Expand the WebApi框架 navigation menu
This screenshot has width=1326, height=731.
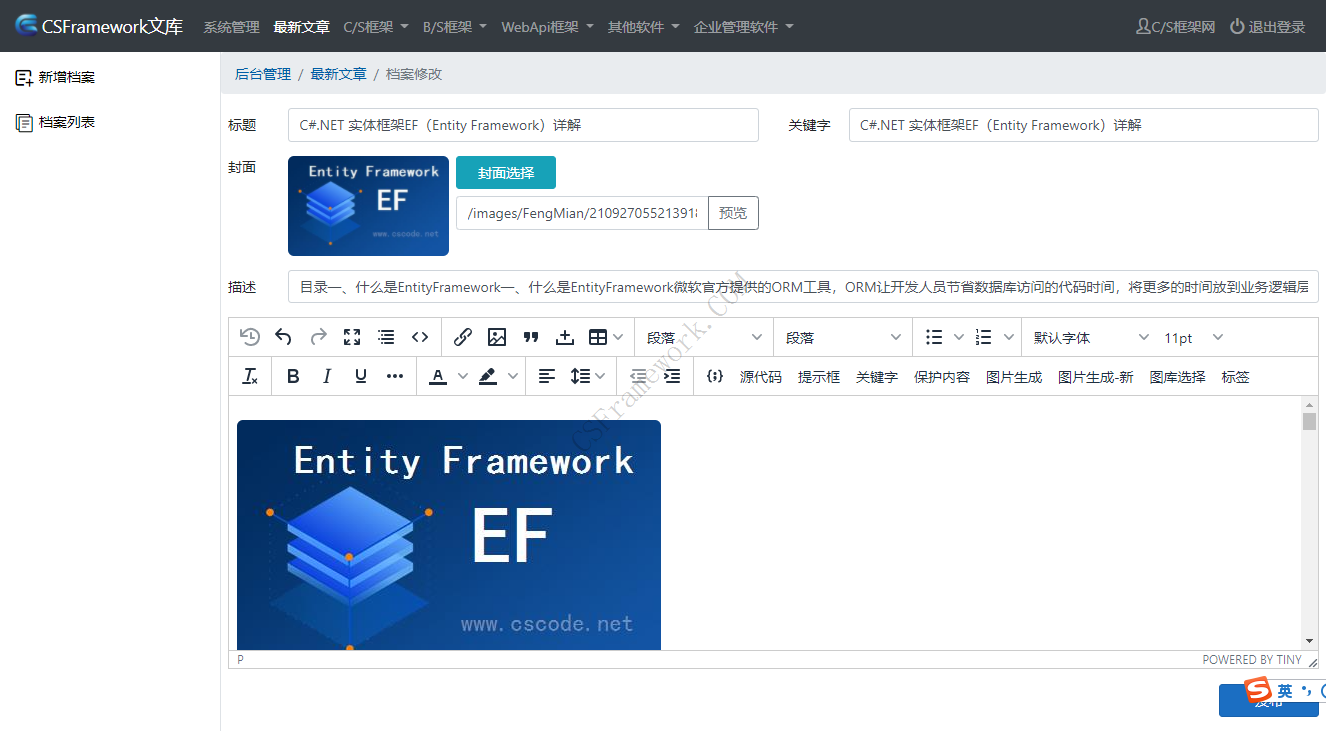click(x=547, y=27)
